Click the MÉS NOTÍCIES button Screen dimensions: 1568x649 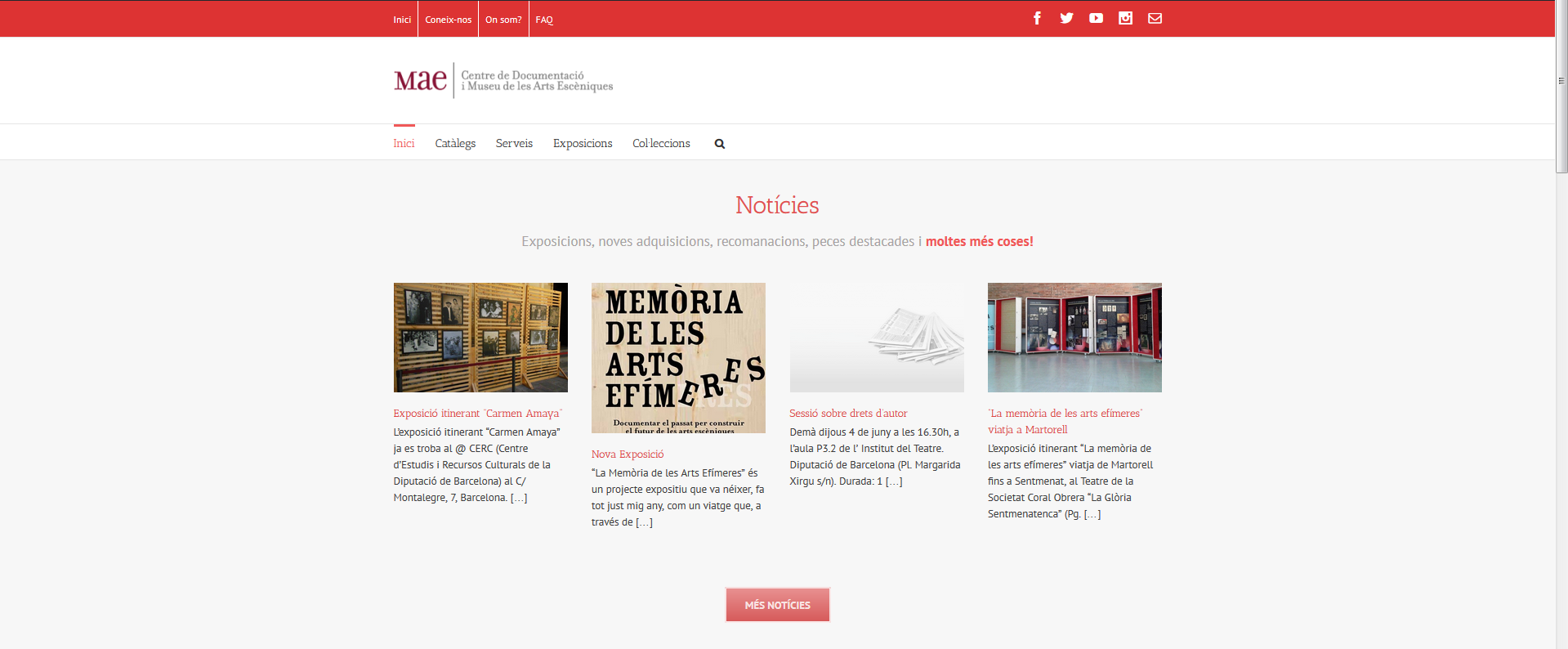tap(778, 605)
